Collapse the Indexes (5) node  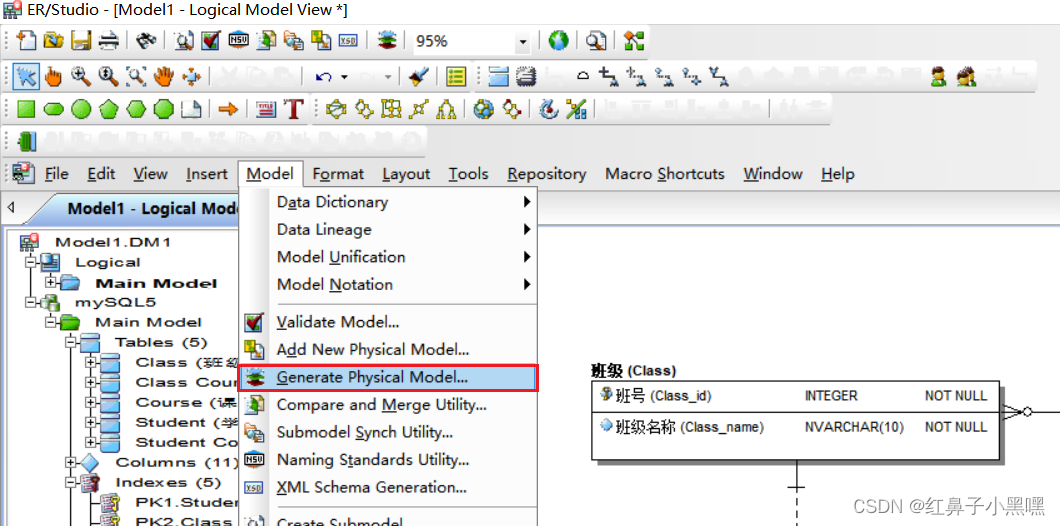coord(70,482)
